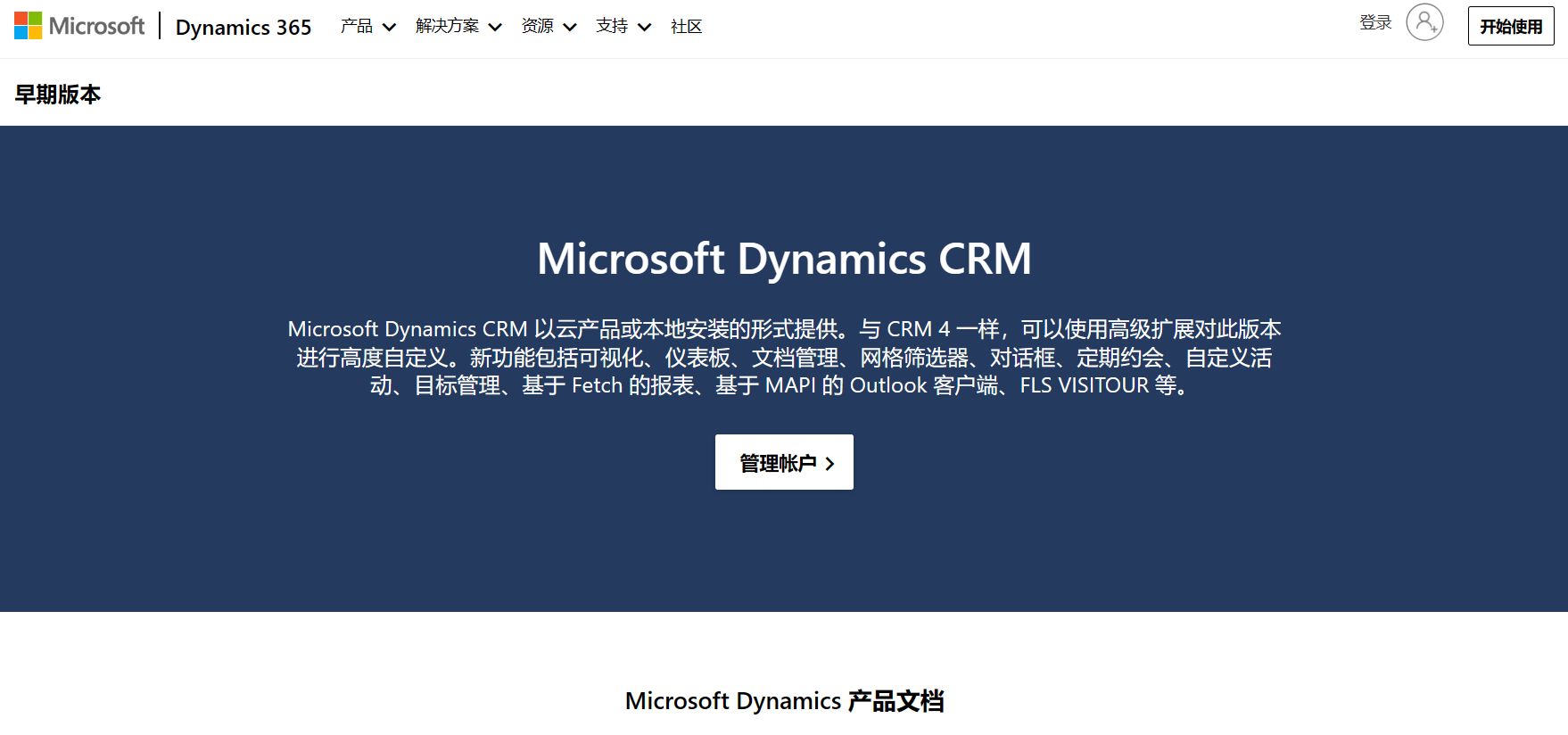Click the Microsoft Dynamics 产品文档 heading
The width and height of the screenshot is (1568, 735).
click(x=784, y=700)
